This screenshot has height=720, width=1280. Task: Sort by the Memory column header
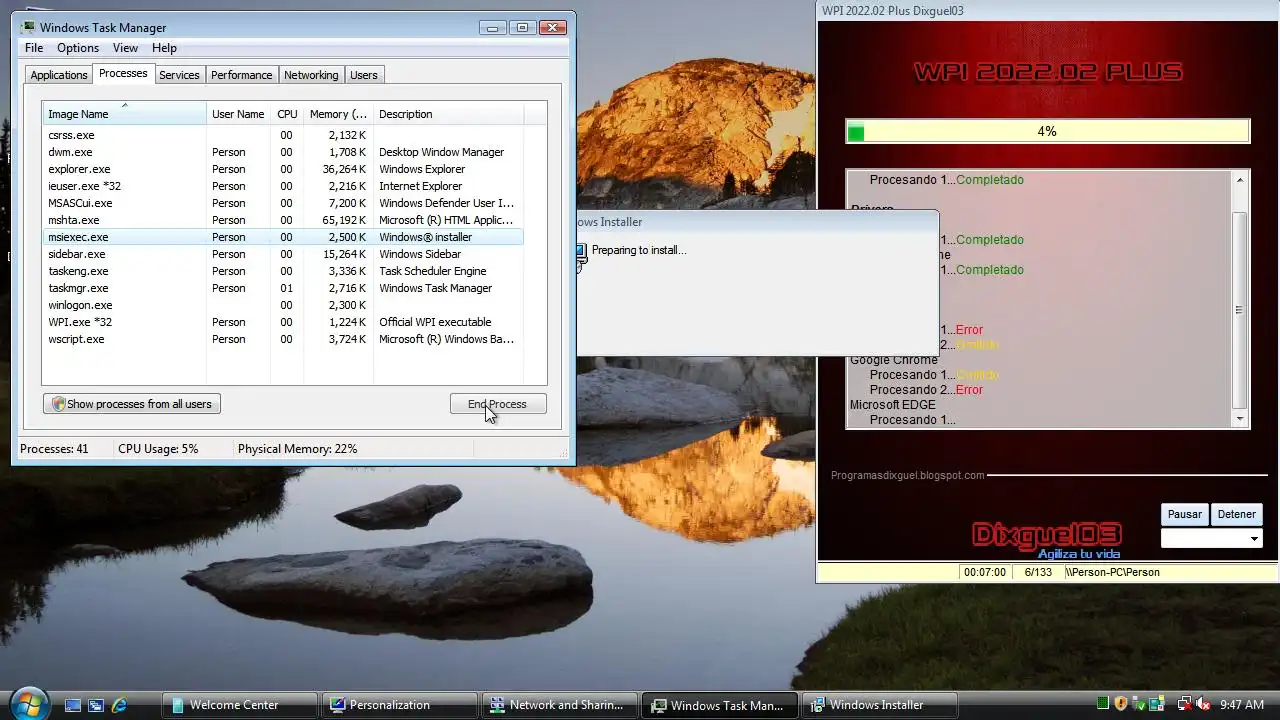(x=338, y=114)
